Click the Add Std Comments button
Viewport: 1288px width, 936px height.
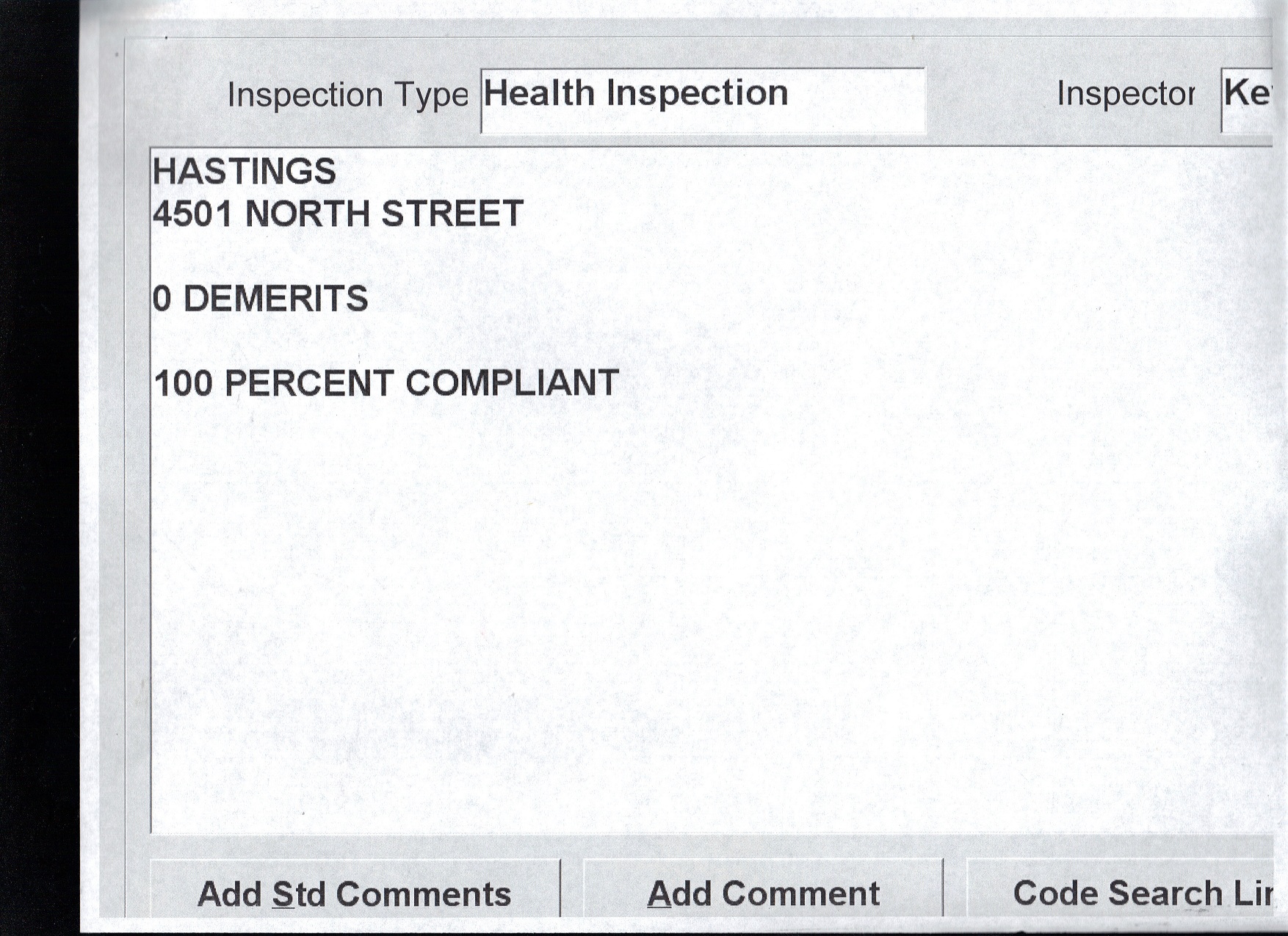(x=354, y=893)
